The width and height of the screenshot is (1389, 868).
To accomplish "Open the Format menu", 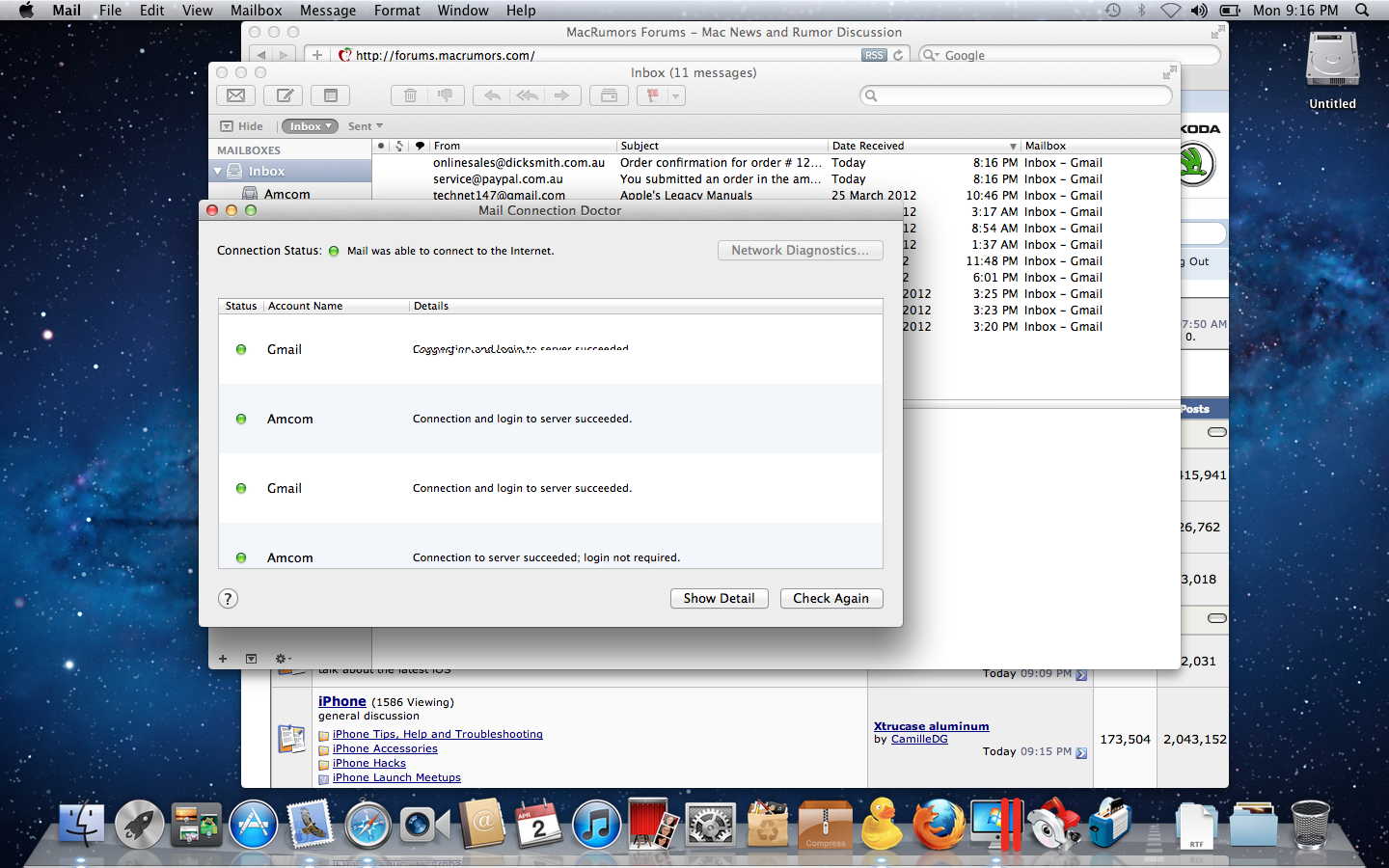I will pos(397,11).
